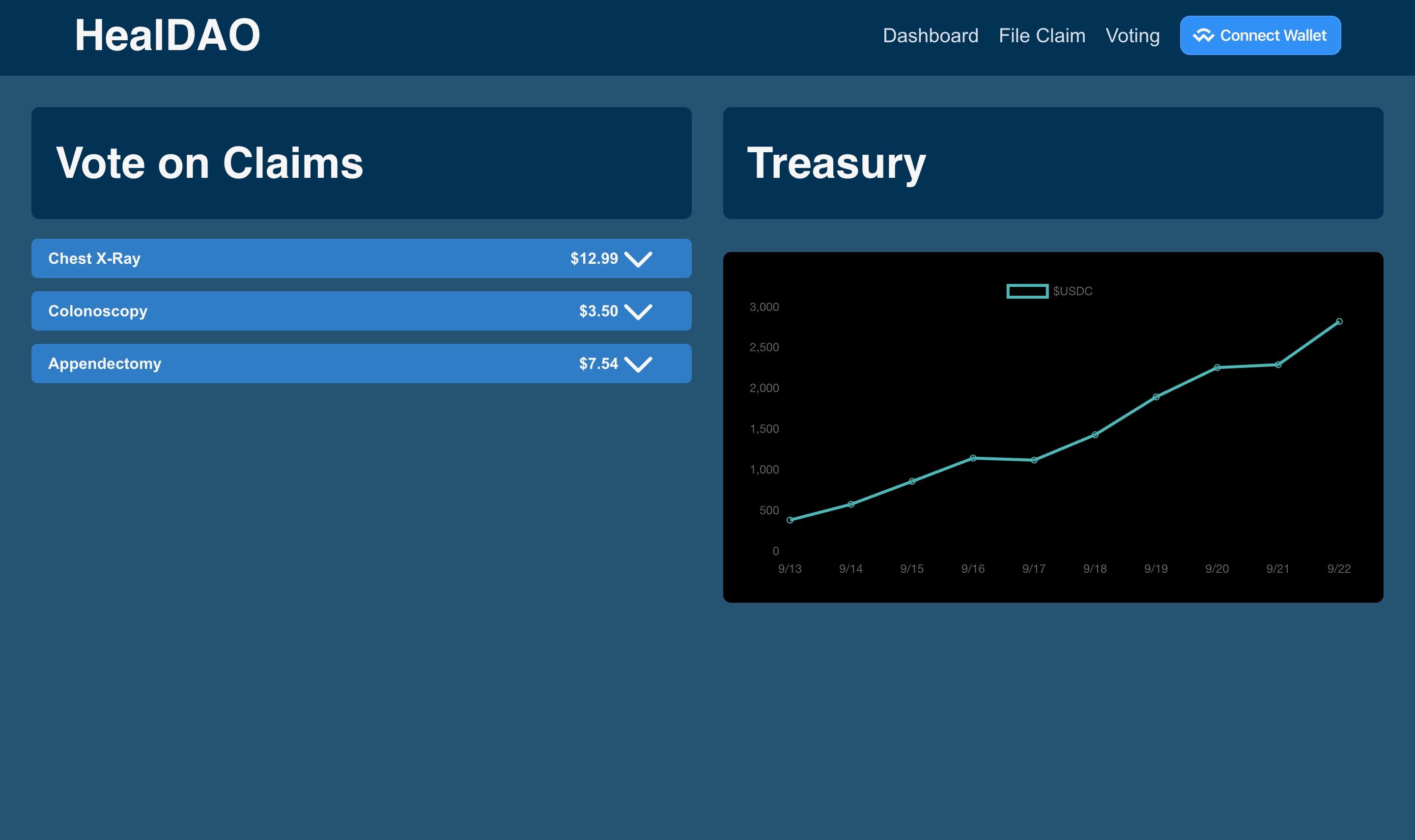Expand the Appendectomy claim chevron
This screenshot has height=840, width=1415.
pyautogui.click(x=638, y=364)
